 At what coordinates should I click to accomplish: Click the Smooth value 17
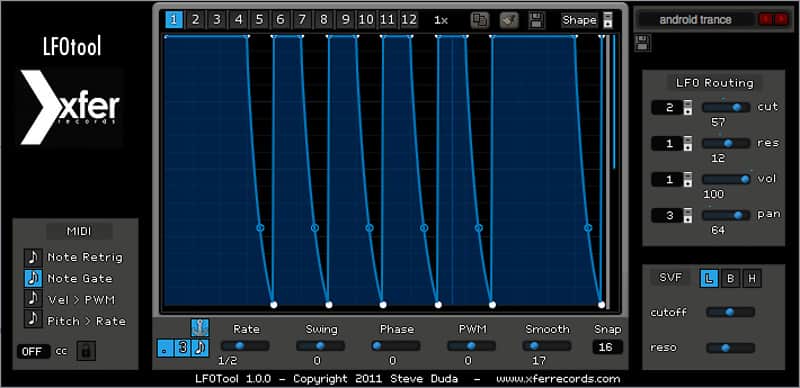click(539, 361)
